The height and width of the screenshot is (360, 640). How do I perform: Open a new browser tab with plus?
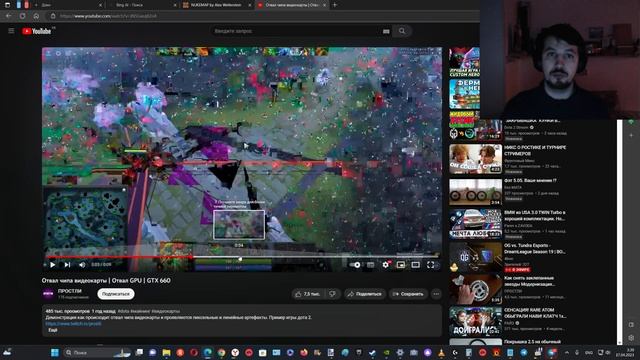pyautogui.click(x=335, y=5)
